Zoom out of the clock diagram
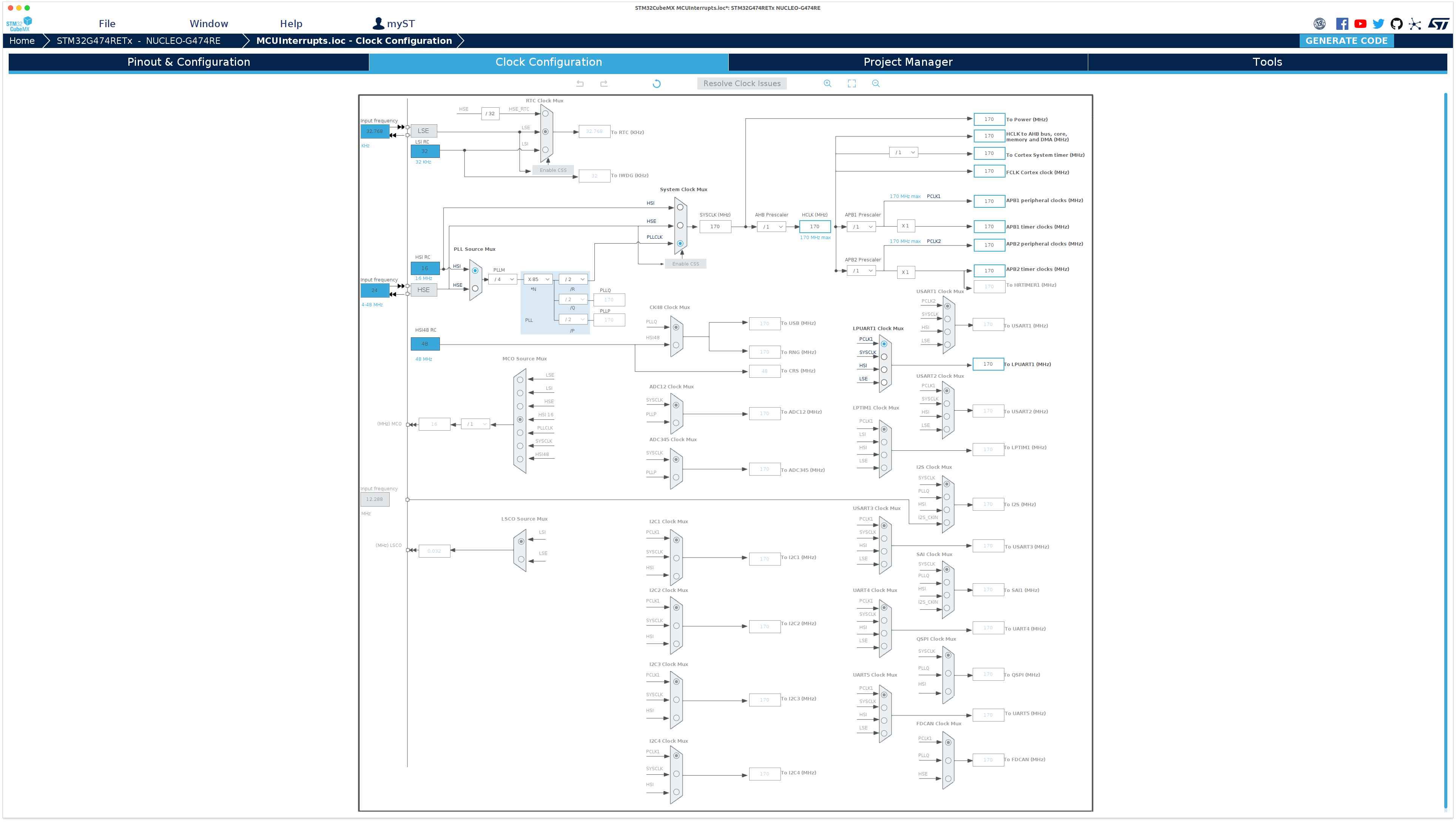Screen dimensions: 1456x822 pos(876,83)
